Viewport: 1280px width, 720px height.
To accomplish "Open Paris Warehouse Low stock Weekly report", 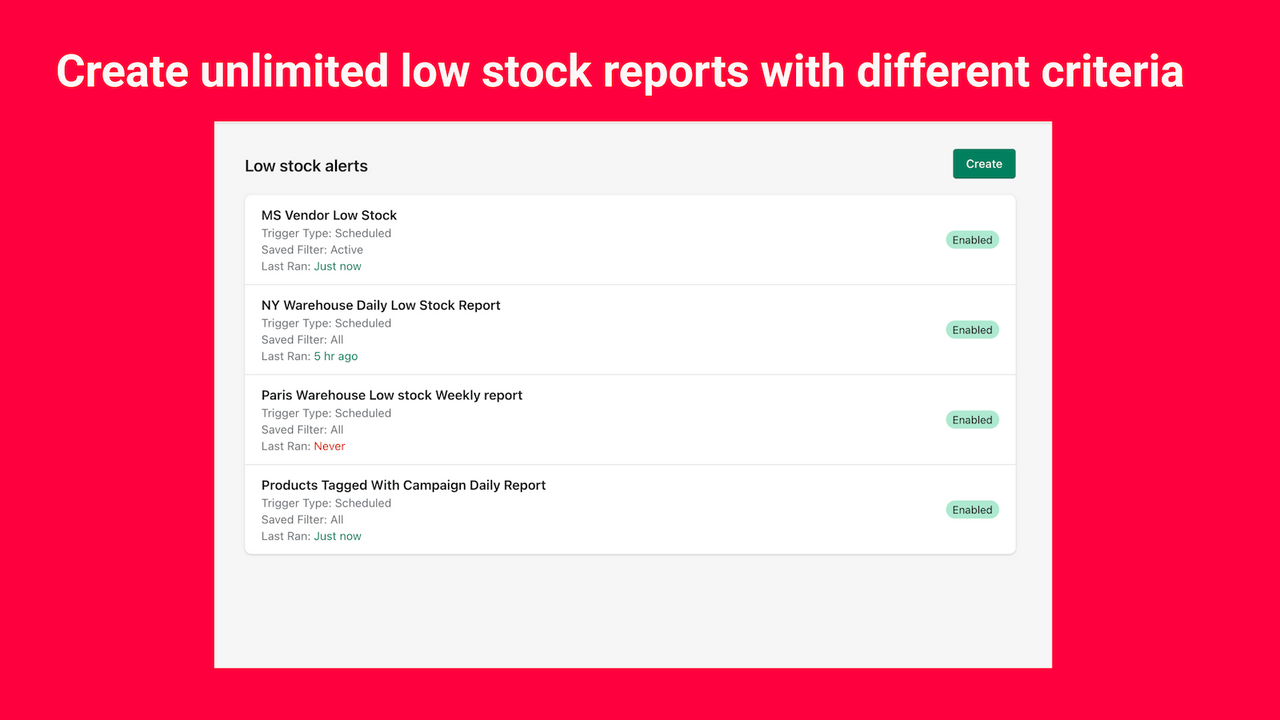I will pyautogui.click(x=391, y=395).
